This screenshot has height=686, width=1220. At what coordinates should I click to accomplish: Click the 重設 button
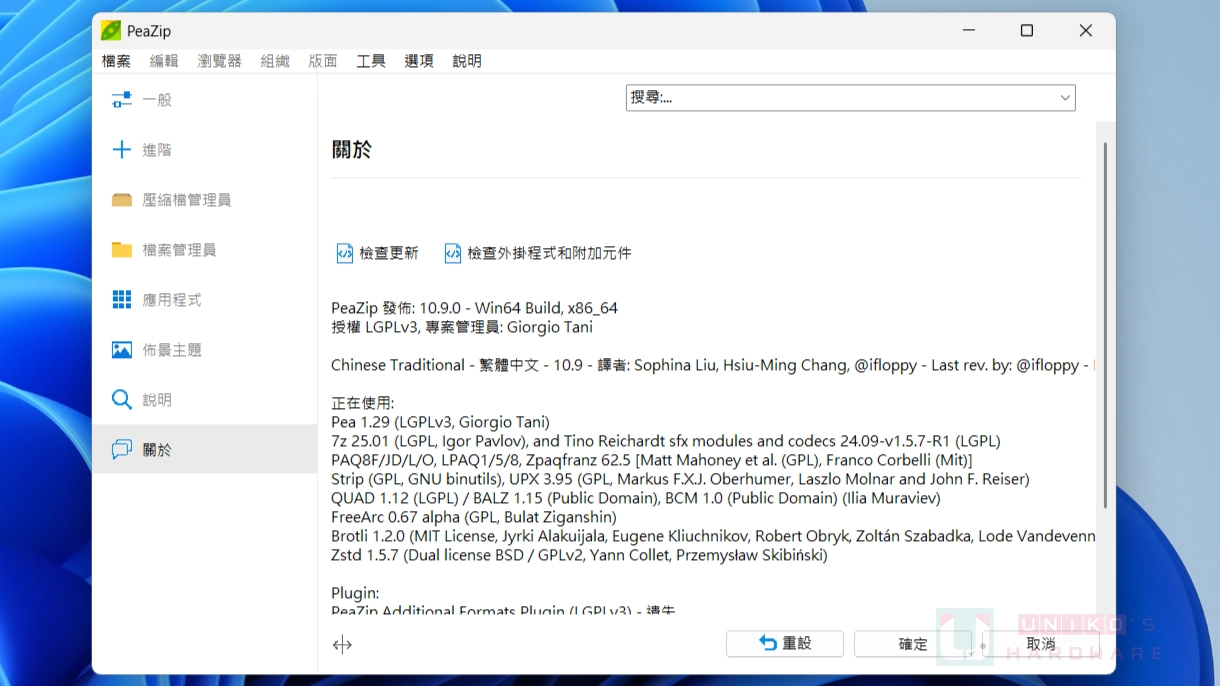tap(785, 643)
